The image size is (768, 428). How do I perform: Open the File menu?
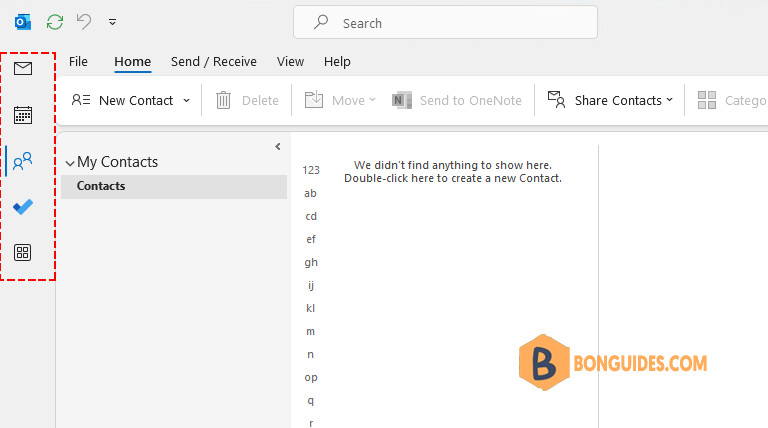tap(78, 62)
